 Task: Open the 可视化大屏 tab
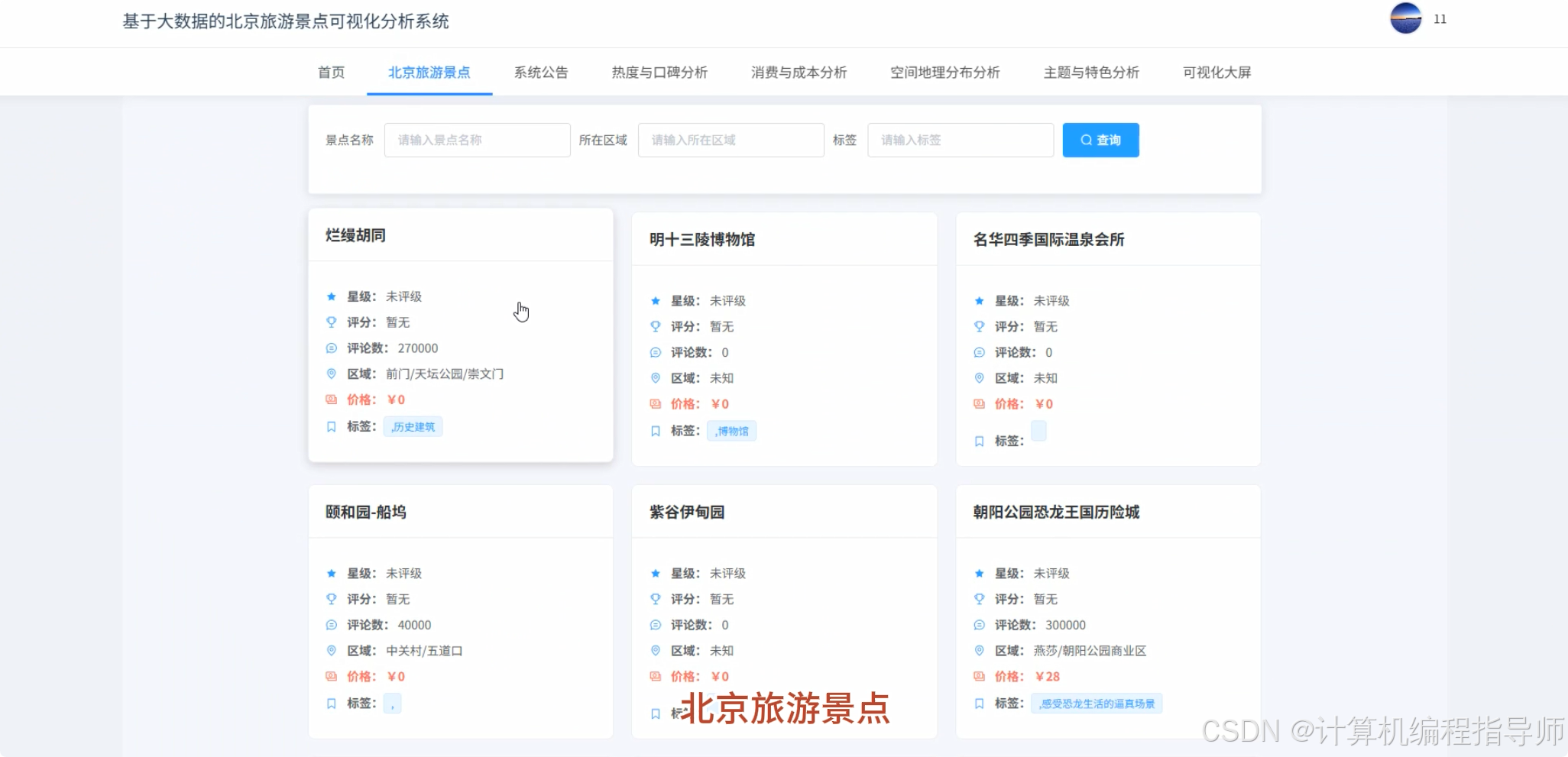1215,72
